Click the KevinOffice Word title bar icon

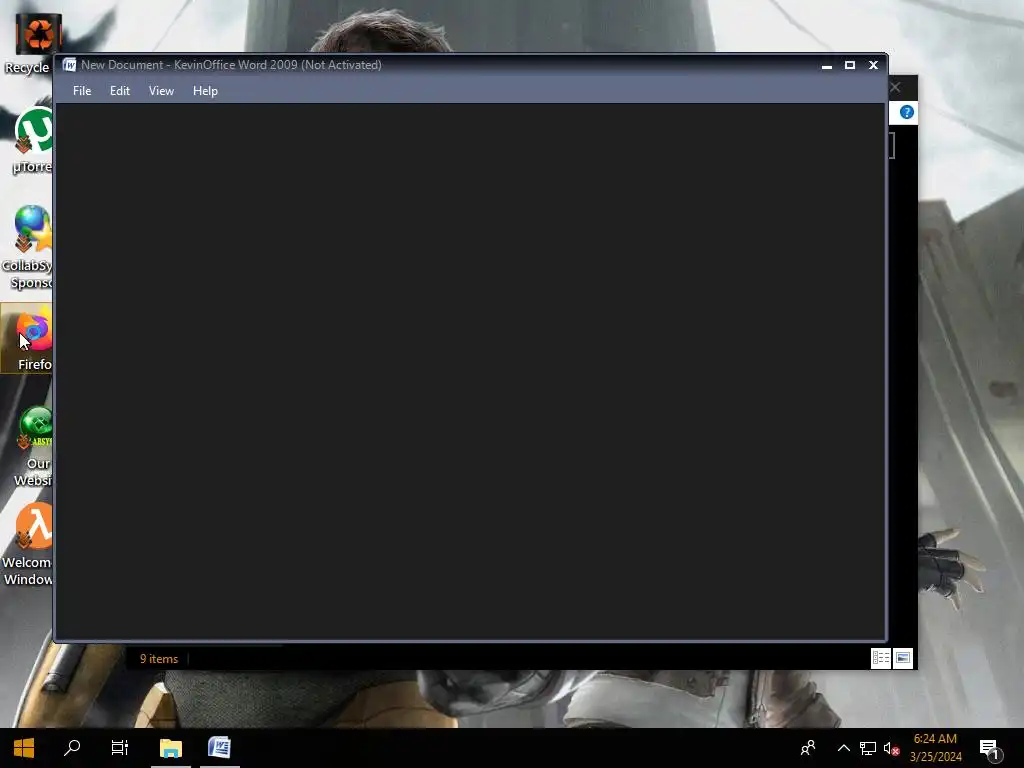(69, 65)
